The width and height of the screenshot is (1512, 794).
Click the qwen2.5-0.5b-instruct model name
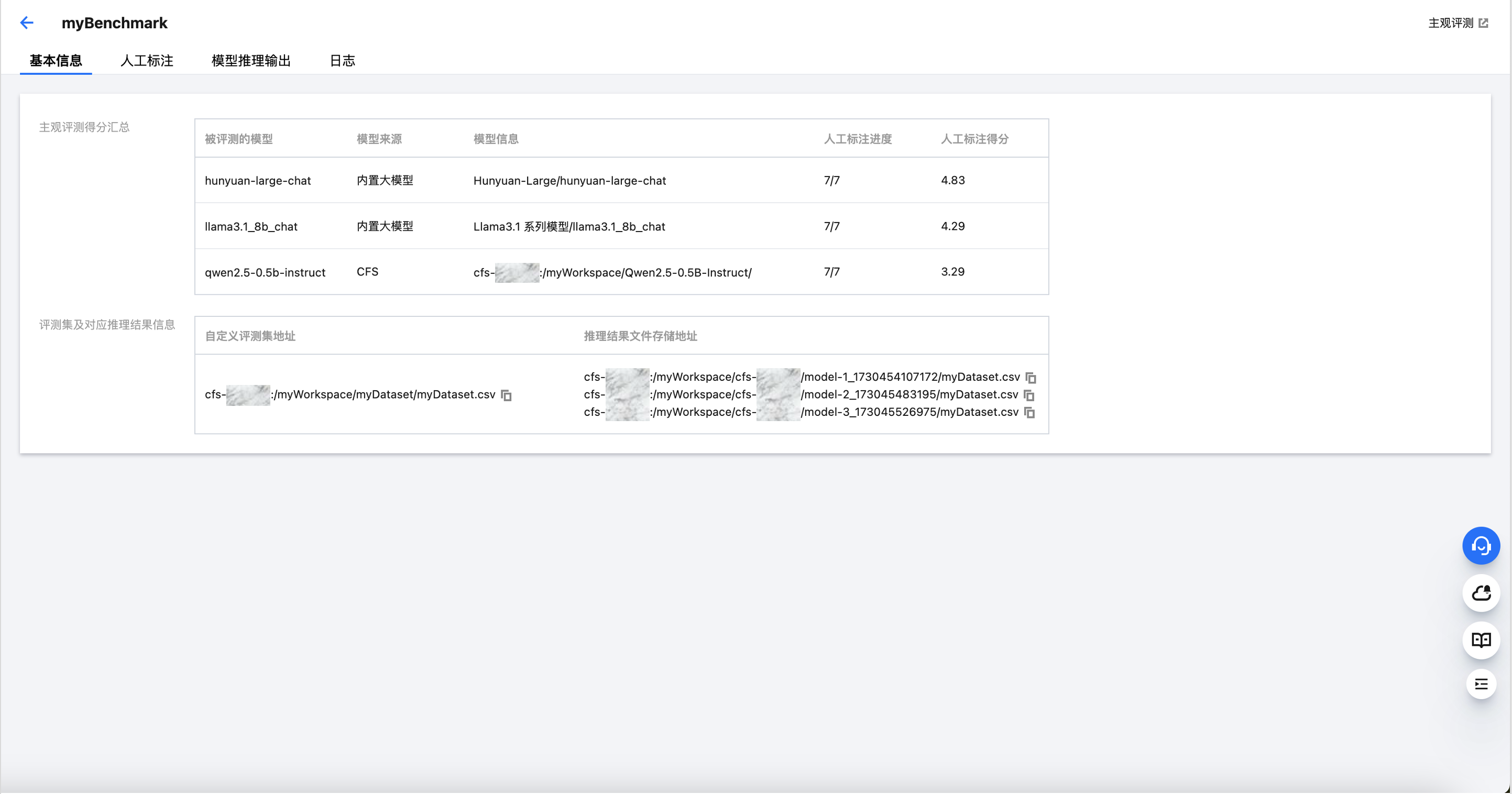coord(265,272)
